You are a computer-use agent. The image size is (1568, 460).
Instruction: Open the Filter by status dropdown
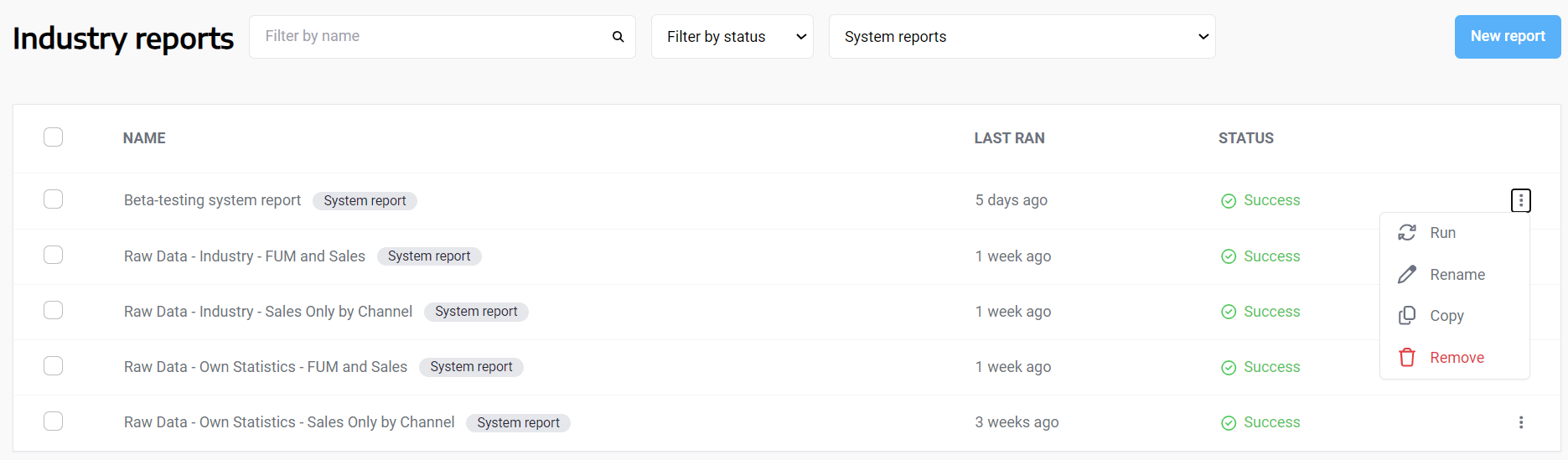732,37
